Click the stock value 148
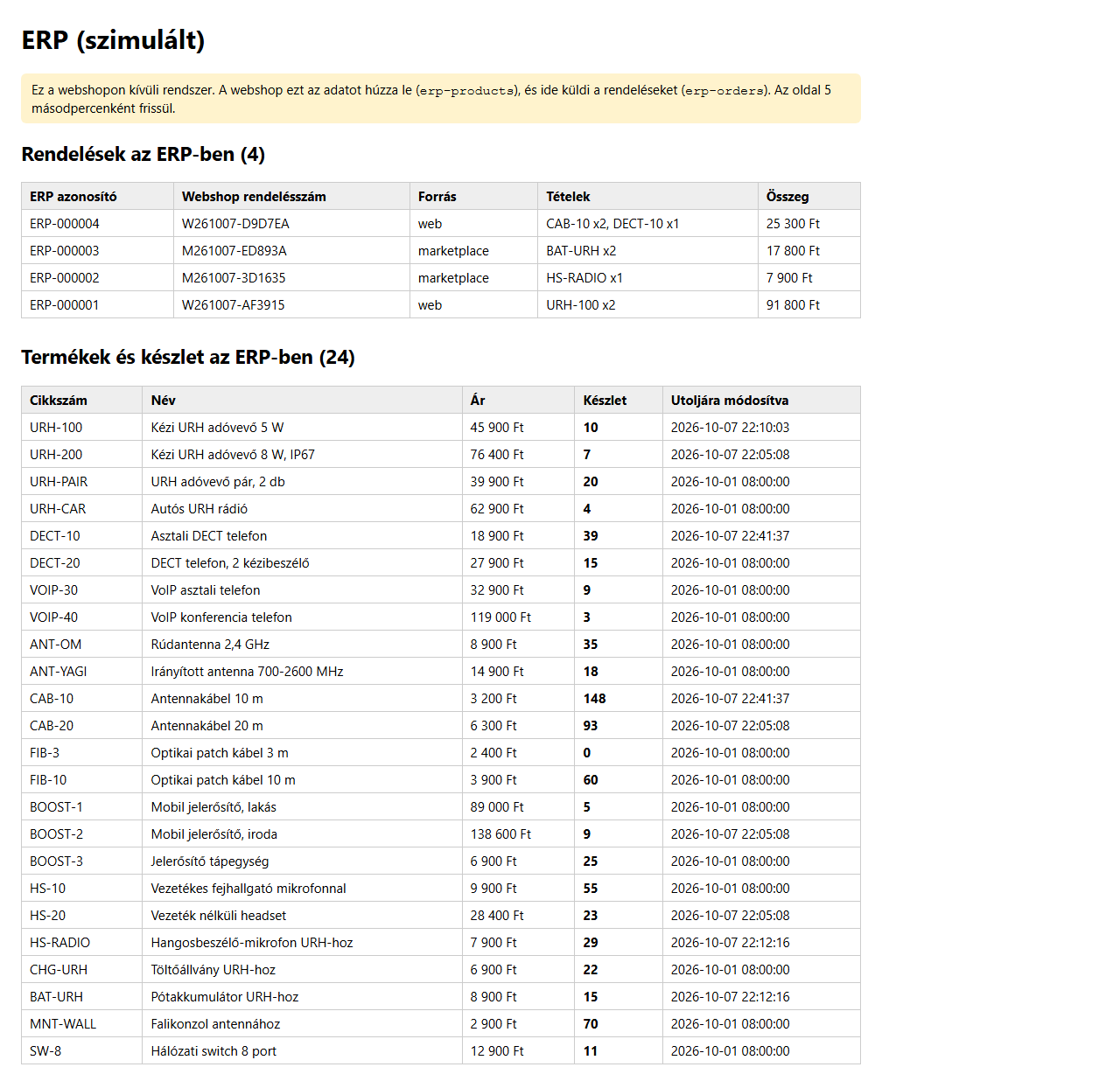 (x=595, y=699)
